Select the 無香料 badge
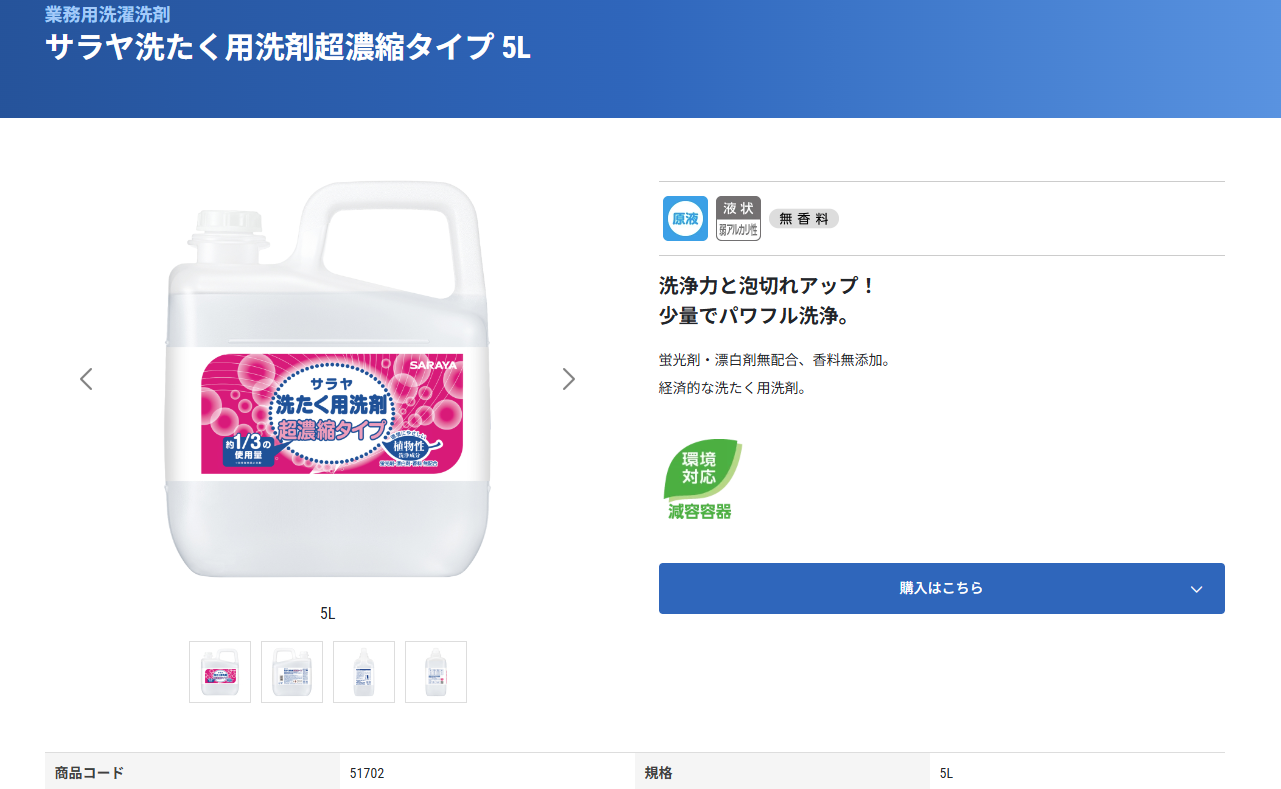 (x=803, y=219)
